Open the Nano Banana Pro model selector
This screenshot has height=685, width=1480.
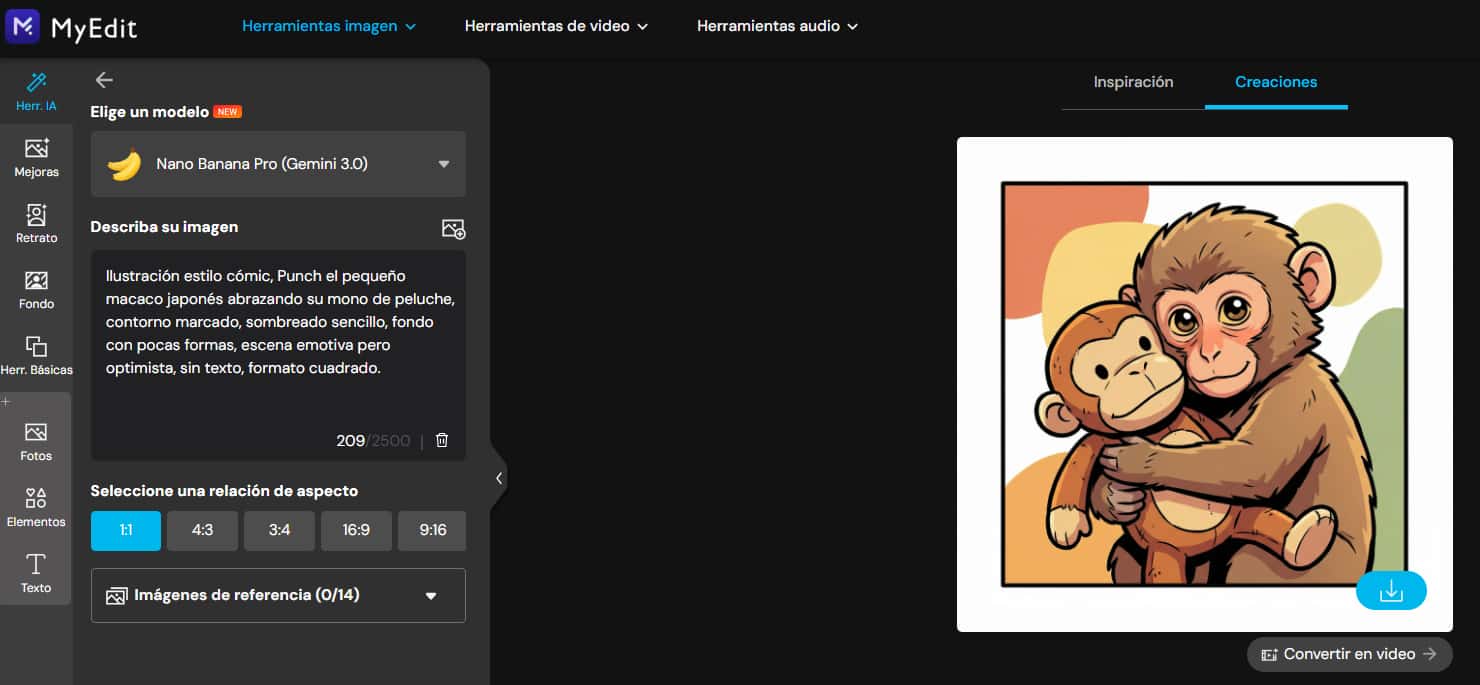pyautogui.click(x=278, y=164)
